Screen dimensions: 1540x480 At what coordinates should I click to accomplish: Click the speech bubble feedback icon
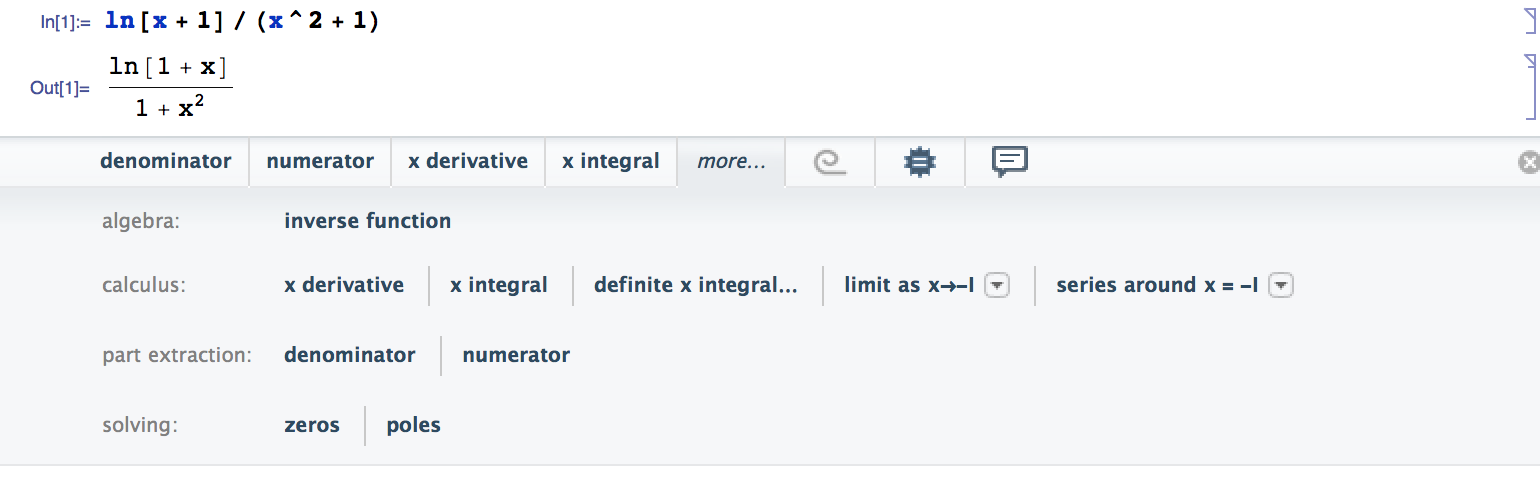1010,161
